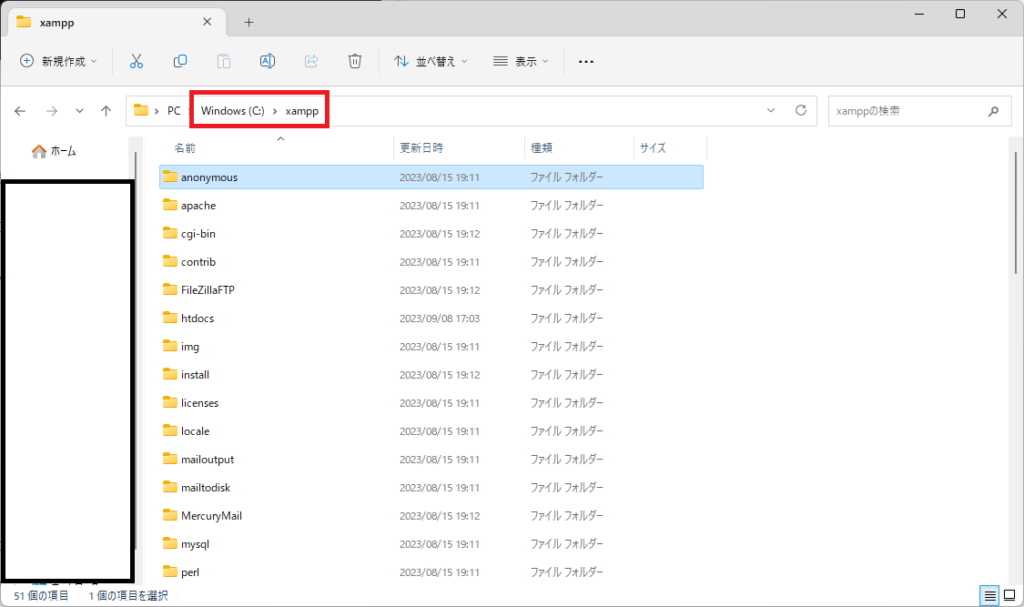1024x607 pixels.
Task: Sort by サイズ column header
Action: 652,148
